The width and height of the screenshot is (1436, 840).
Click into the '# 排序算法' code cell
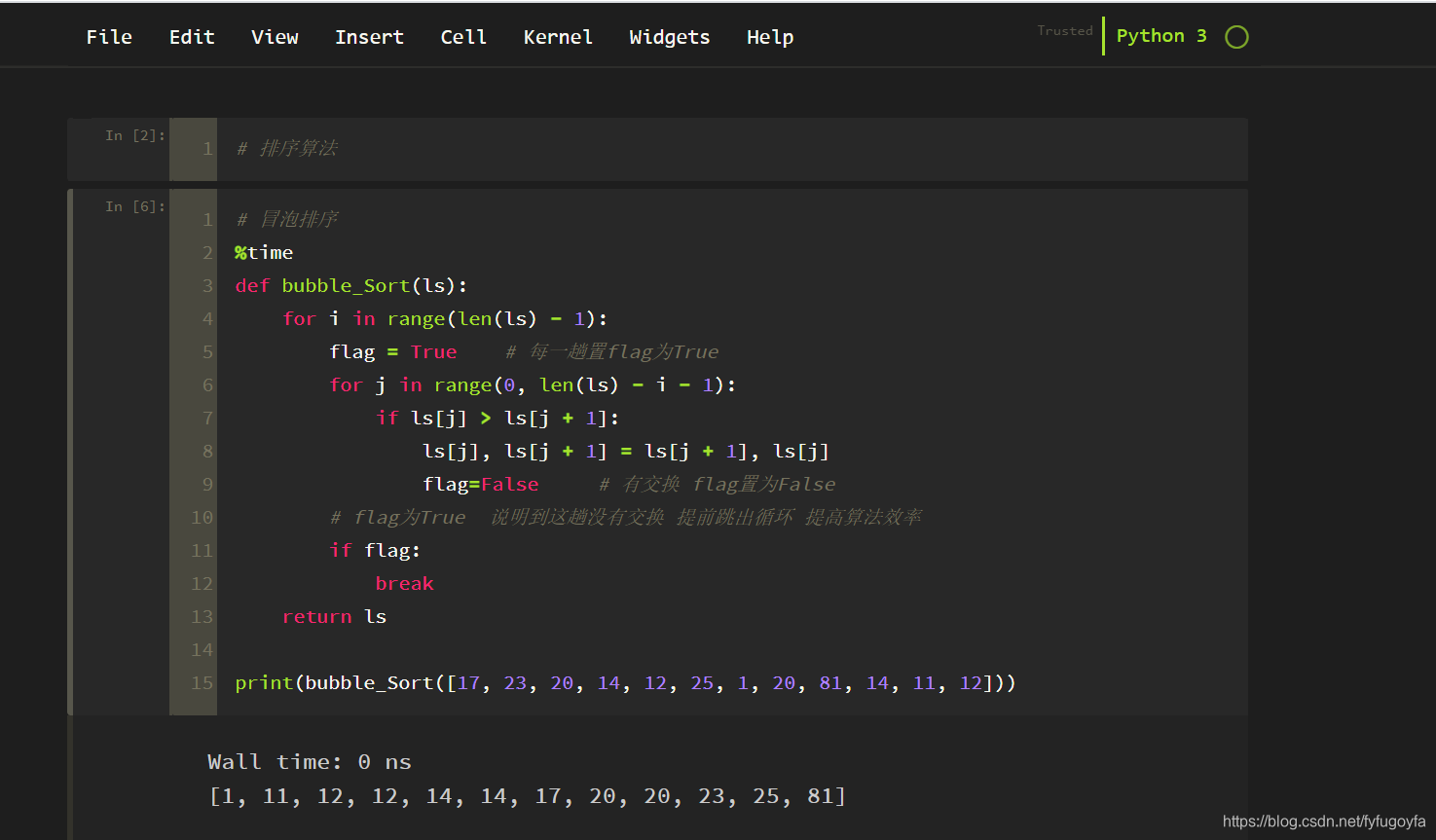[732, 149]
